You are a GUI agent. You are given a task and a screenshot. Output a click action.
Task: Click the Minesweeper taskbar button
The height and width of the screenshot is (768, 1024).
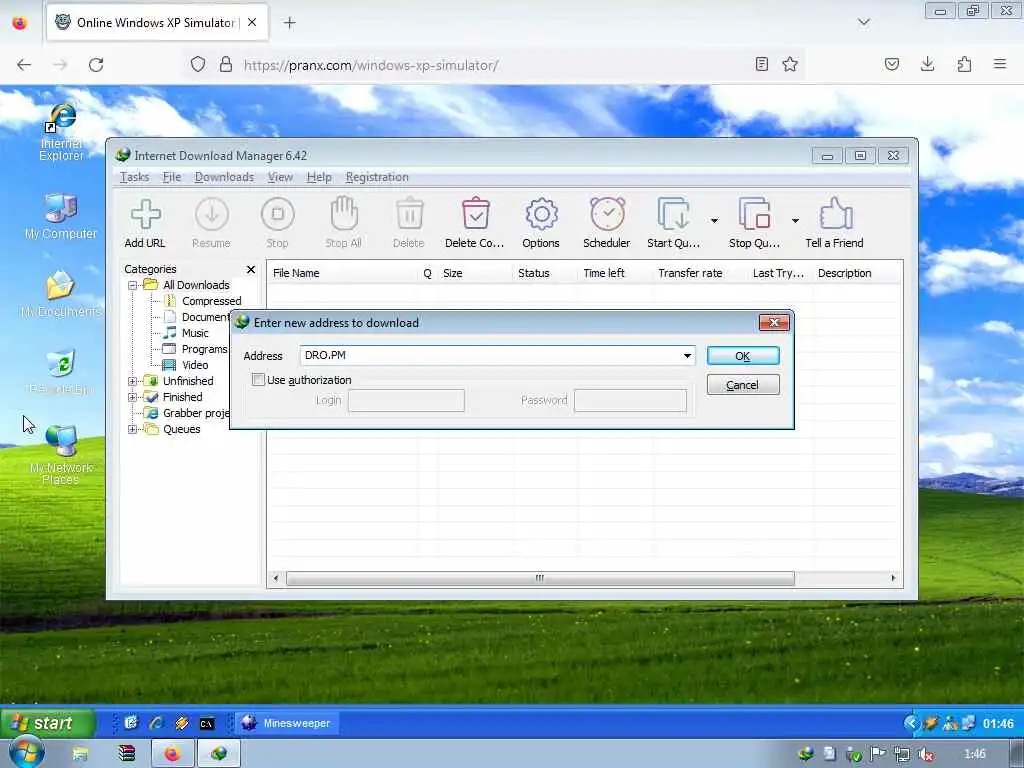click(286, 723)
